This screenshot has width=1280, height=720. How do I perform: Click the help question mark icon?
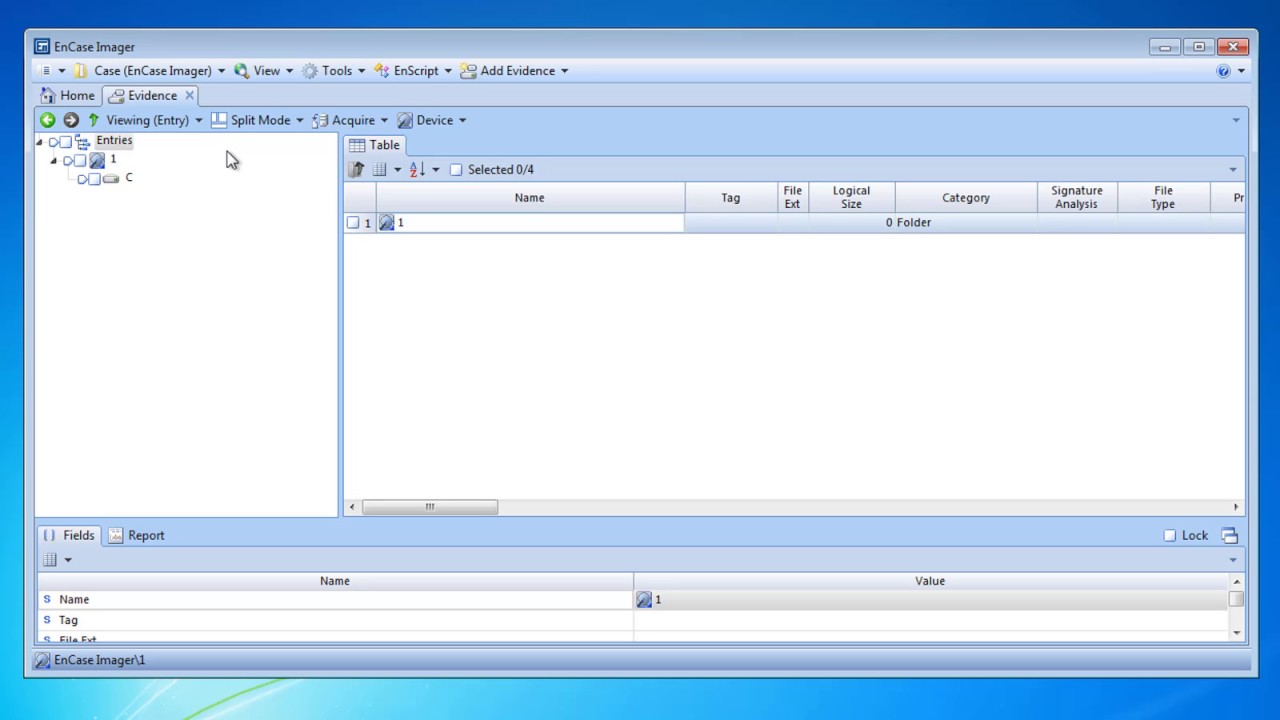tap(1223, 71)
